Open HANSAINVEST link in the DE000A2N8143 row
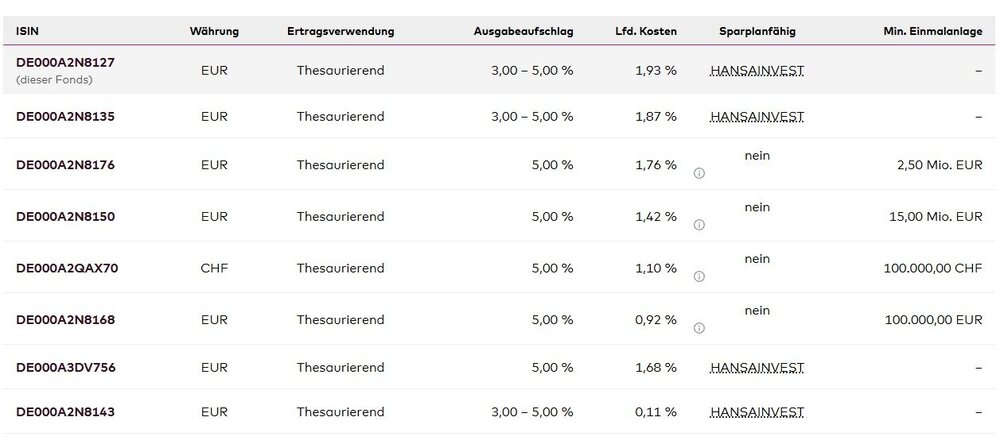1000x448 pixels. click(x=757, y=412)
